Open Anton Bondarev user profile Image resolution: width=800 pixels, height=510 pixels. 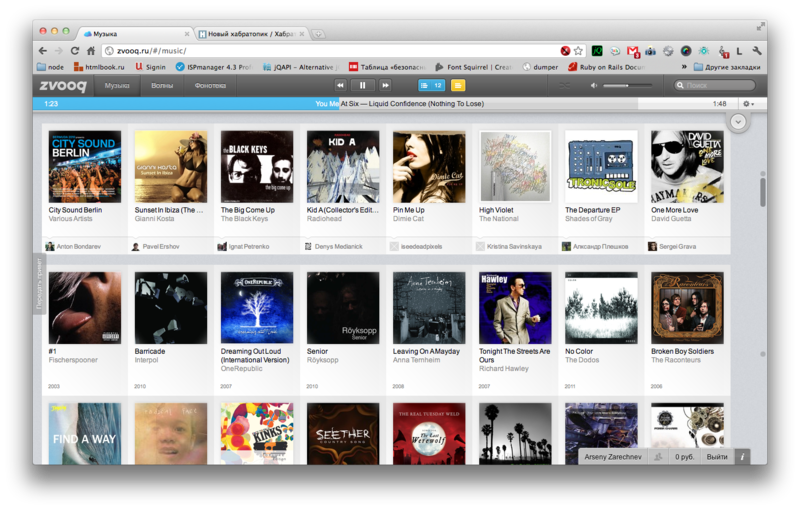(x=73, y=246)
